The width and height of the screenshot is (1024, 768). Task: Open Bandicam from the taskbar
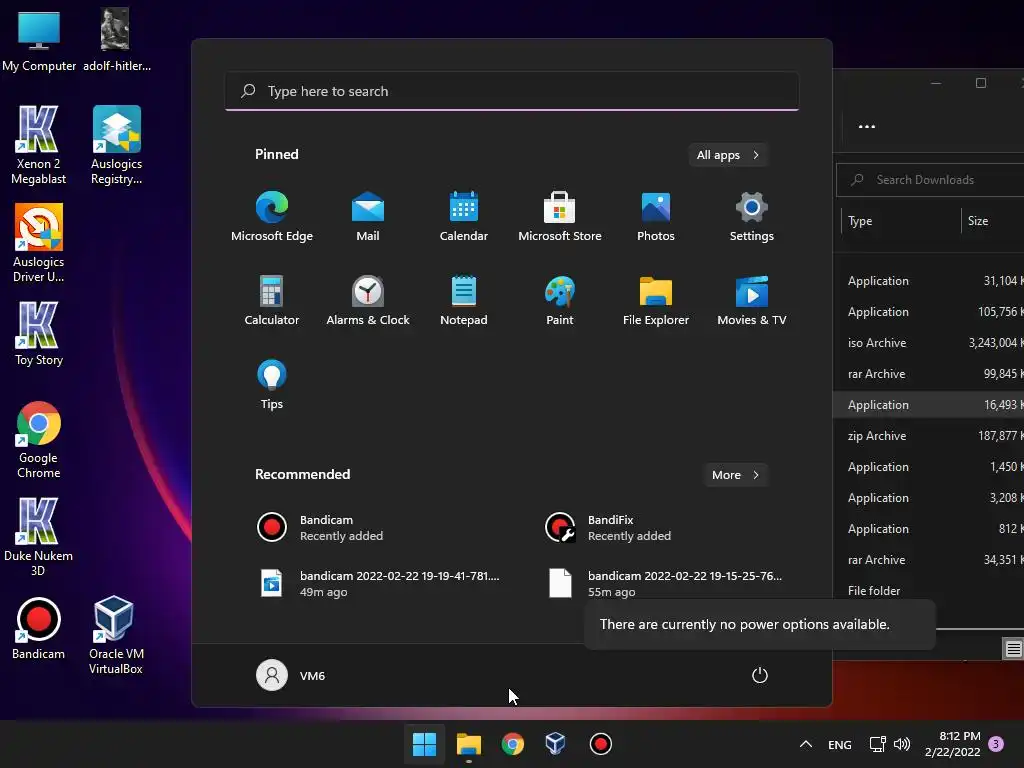click(x=600, y=744)
